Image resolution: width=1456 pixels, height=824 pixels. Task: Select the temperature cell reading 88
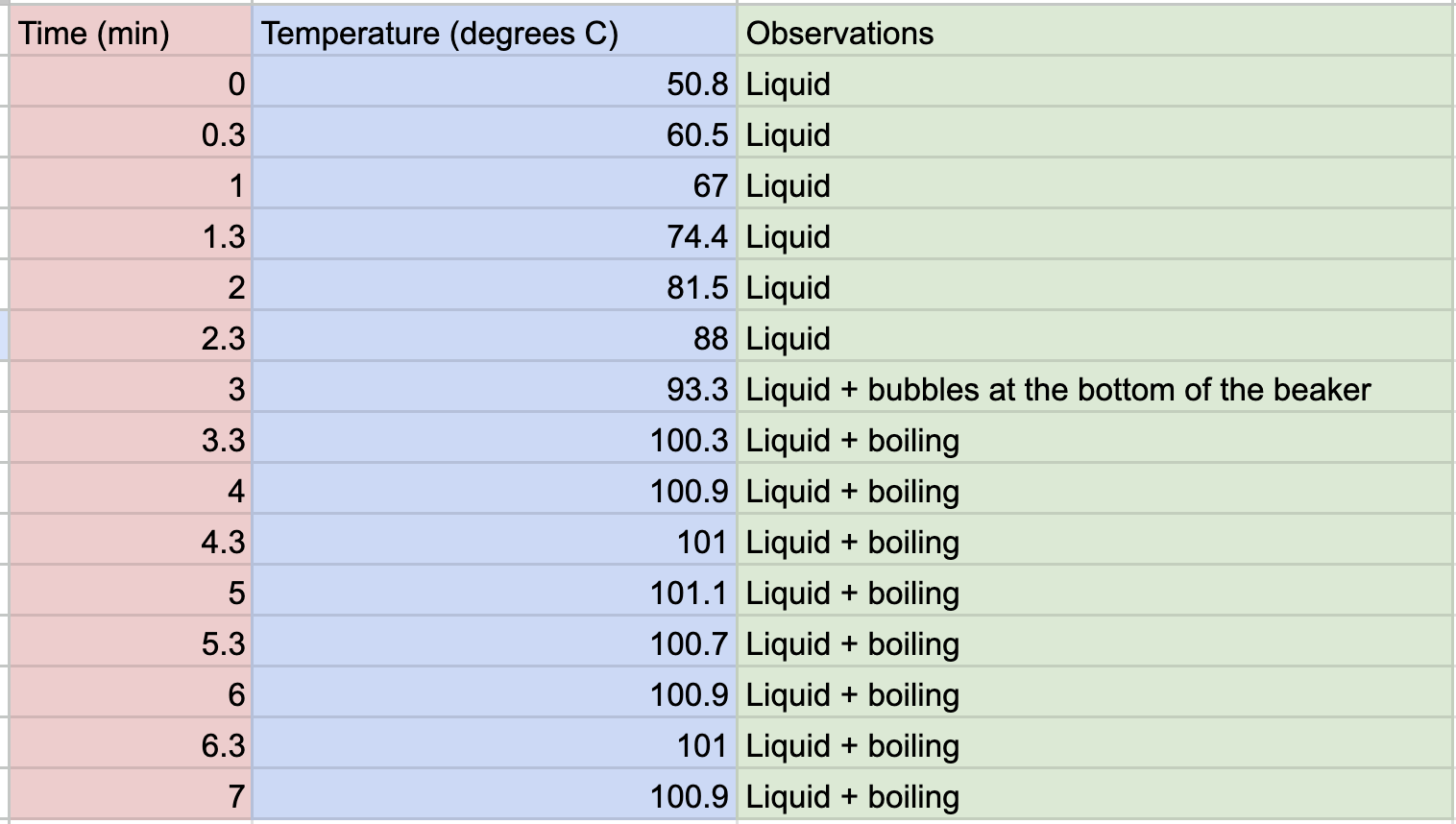(494, 339)
